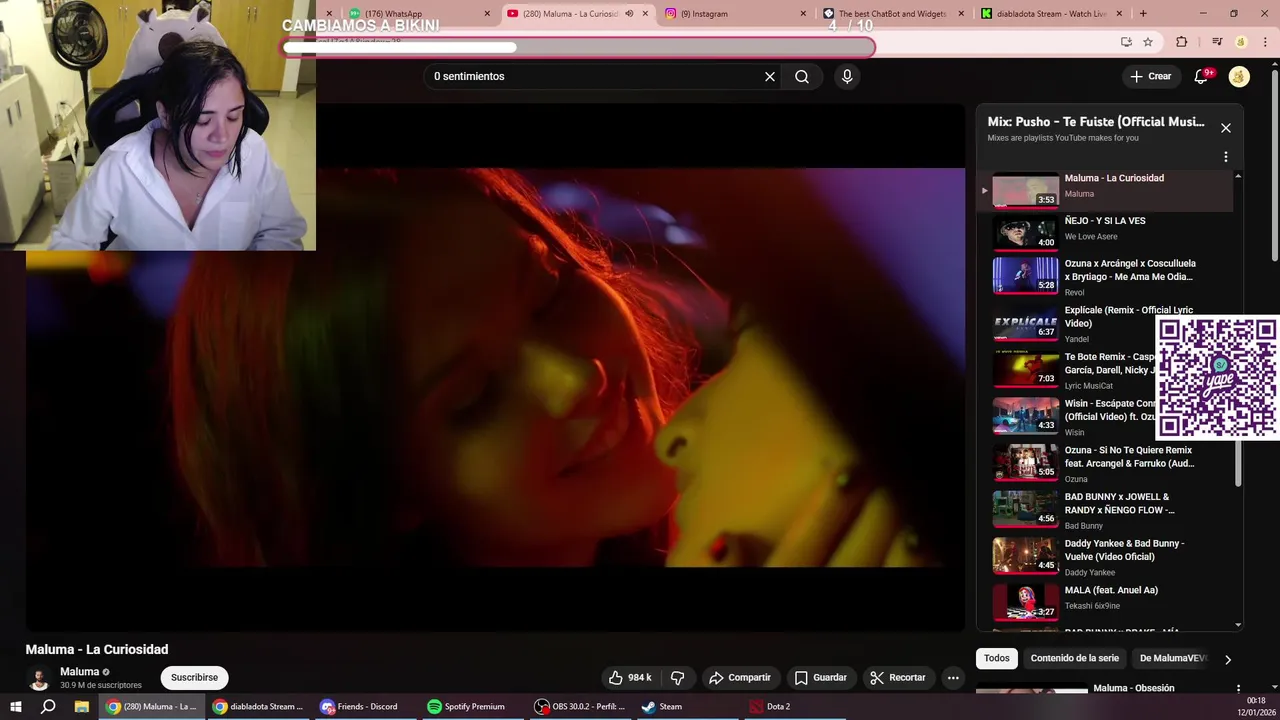Bookmark this page with the star icon

tap(1148, 42)
